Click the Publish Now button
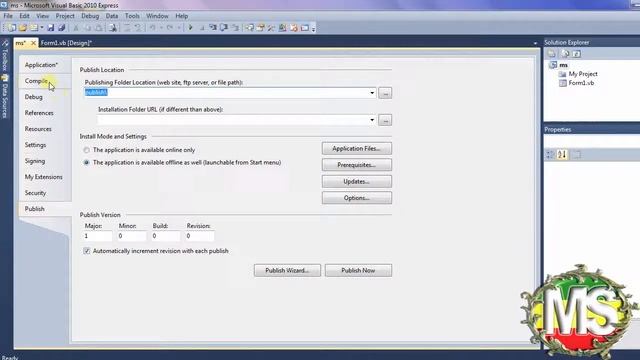This screenshot has height=360, width=640. pyautogui.click(x=358, y=270)
